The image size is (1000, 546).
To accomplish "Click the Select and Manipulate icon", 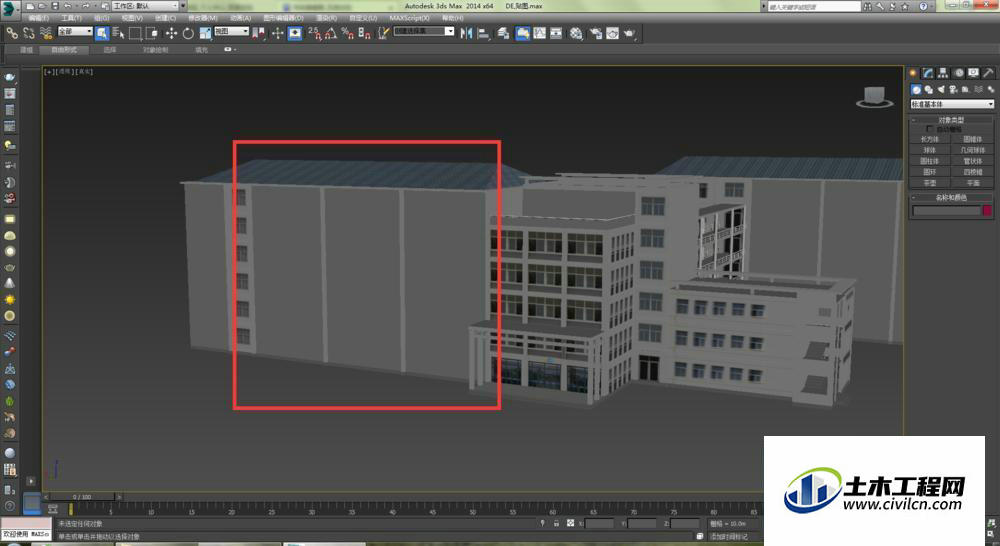I will [x=277, y=33].
